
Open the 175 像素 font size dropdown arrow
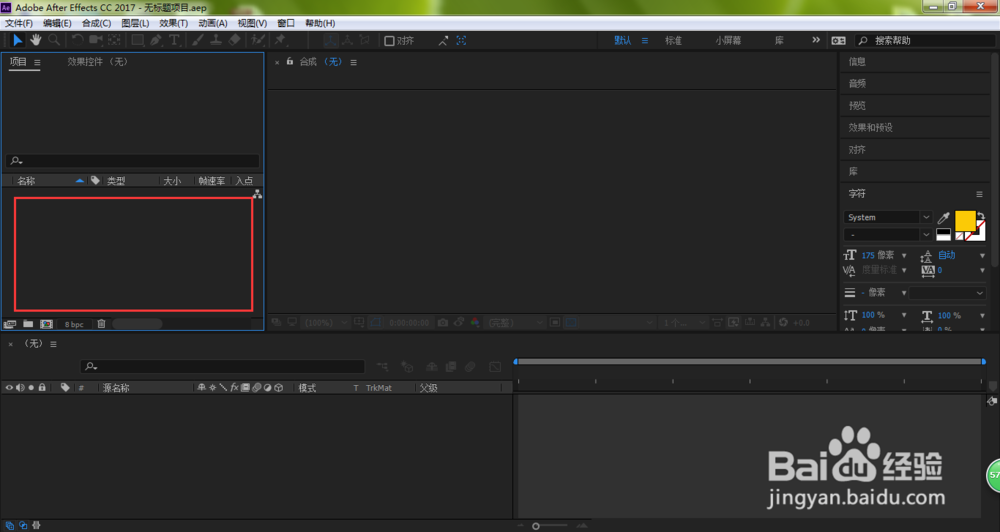tap(904, 255)
